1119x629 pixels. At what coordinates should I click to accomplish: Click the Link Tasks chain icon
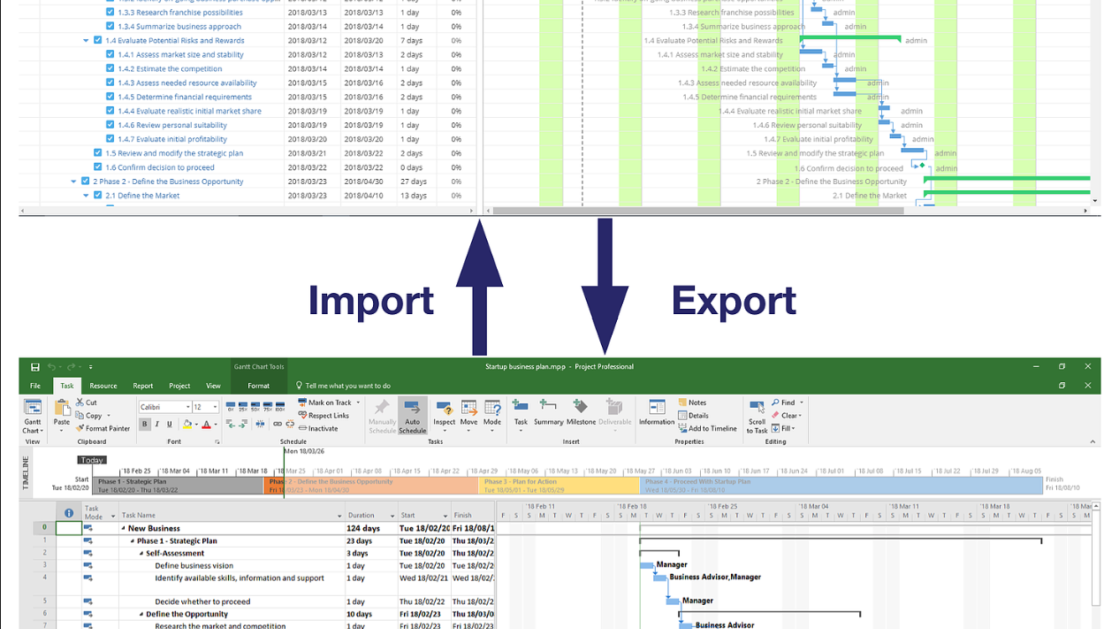(x=277, y=424)
